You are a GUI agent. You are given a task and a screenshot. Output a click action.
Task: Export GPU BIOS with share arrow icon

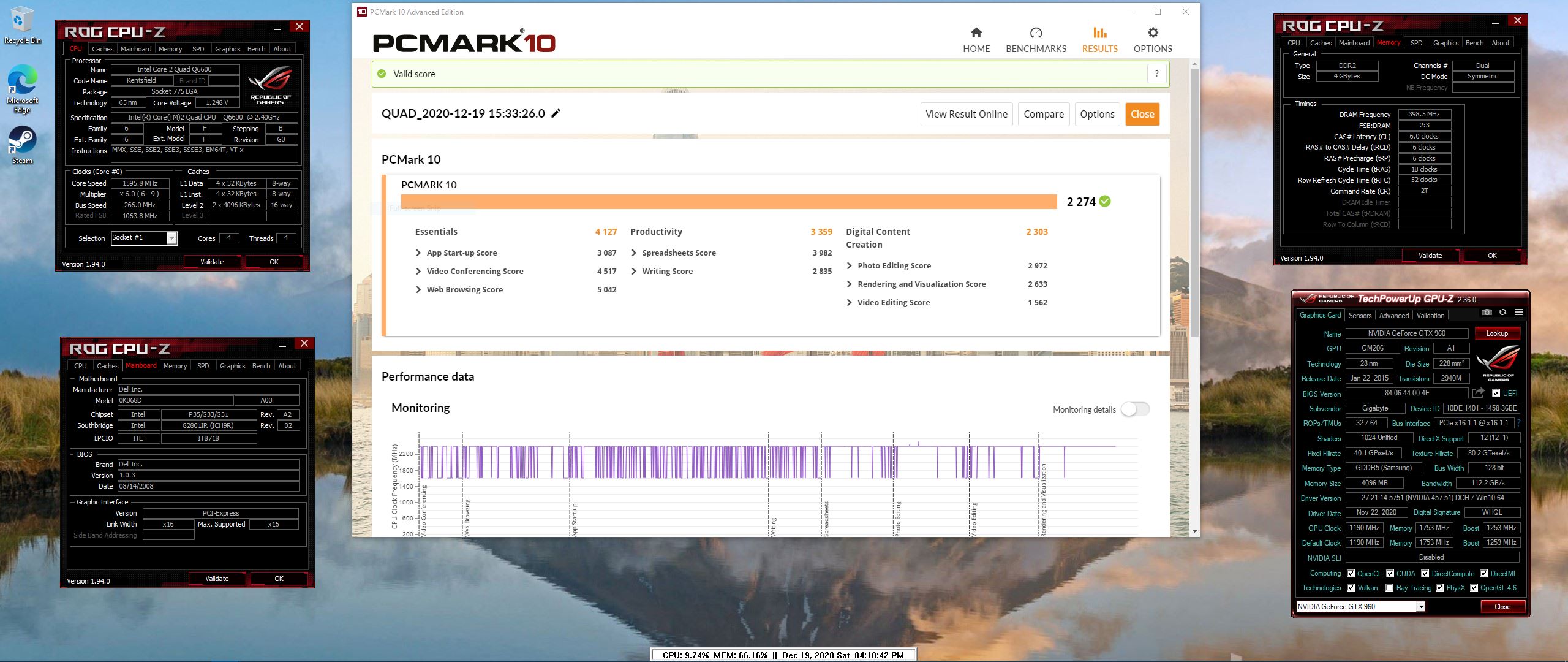(x=1479, y=393)
